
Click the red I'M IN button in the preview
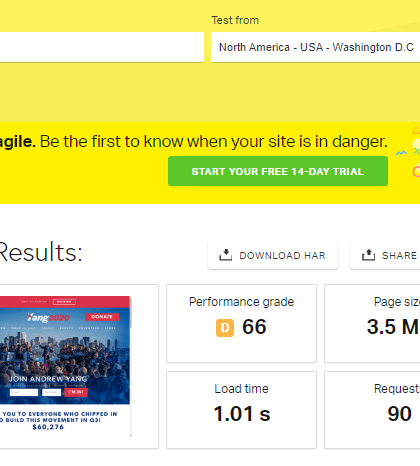76,392
